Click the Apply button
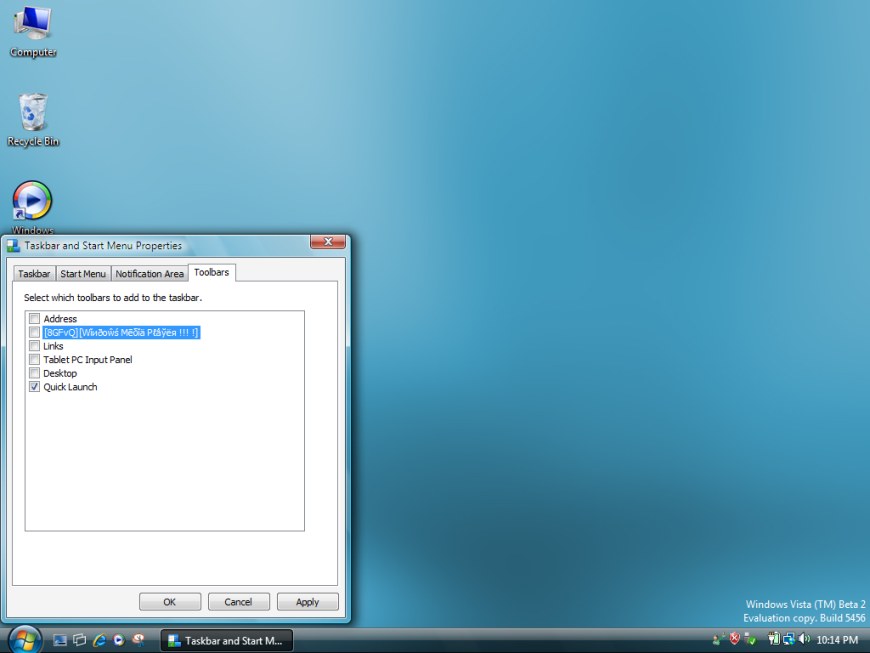Screen dimensions: 870x653 coord(307,602)
